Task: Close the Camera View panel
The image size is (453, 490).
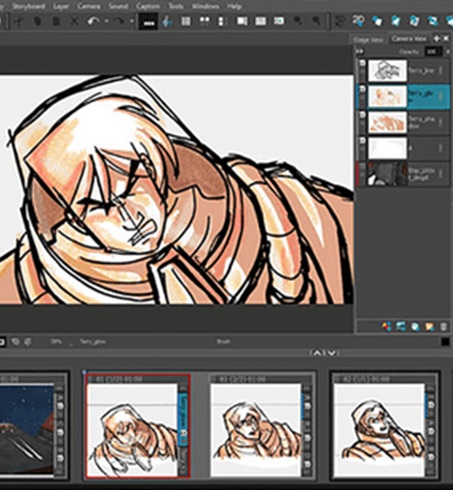Action: (x=446, y=39)
